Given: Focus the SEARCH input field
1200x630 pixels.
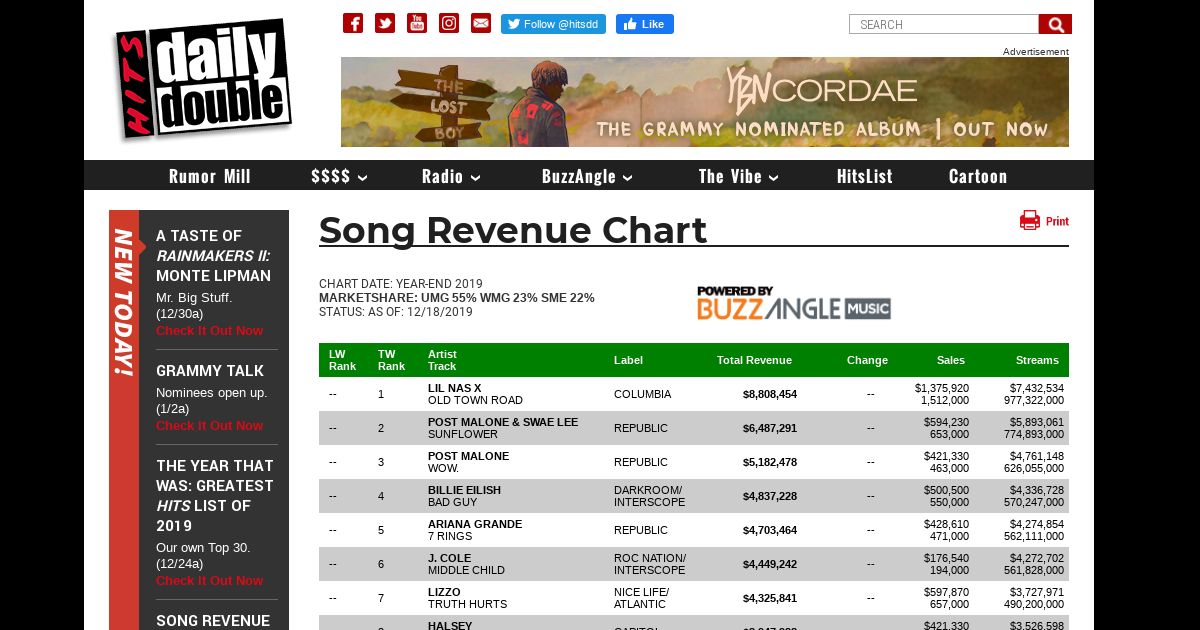Looking at the screenshot, I should click(x=944, y=24).
